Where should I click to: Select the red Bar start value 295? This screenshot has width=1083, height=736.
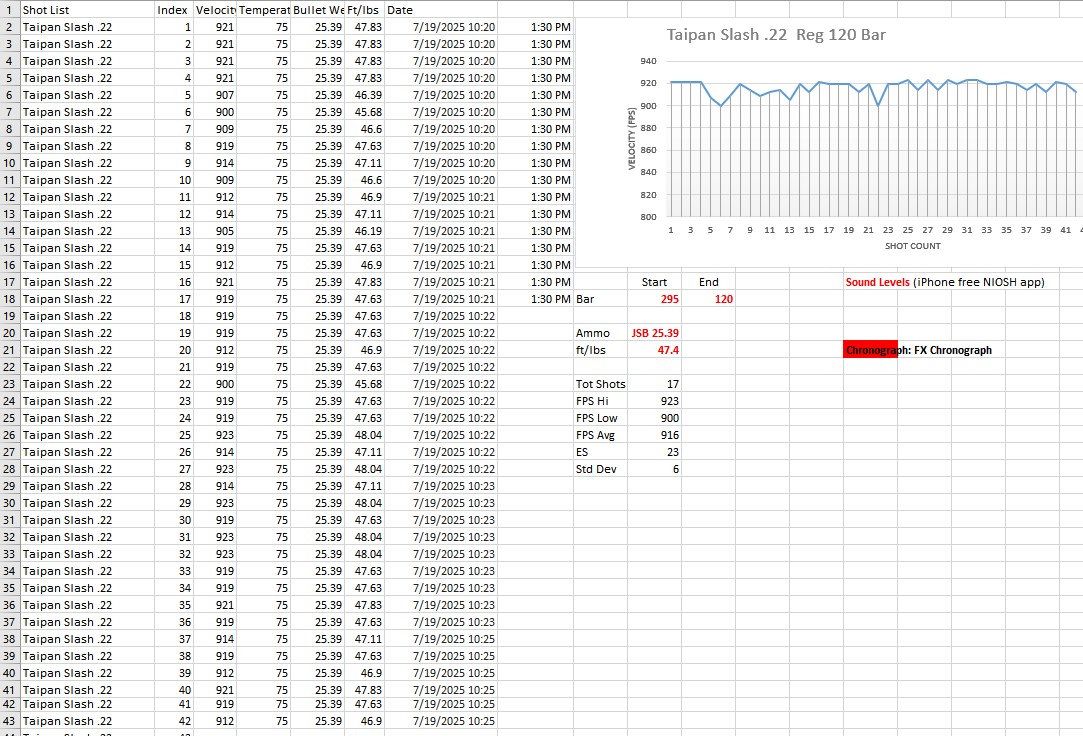pyautogui.click(x=654, y=299)
